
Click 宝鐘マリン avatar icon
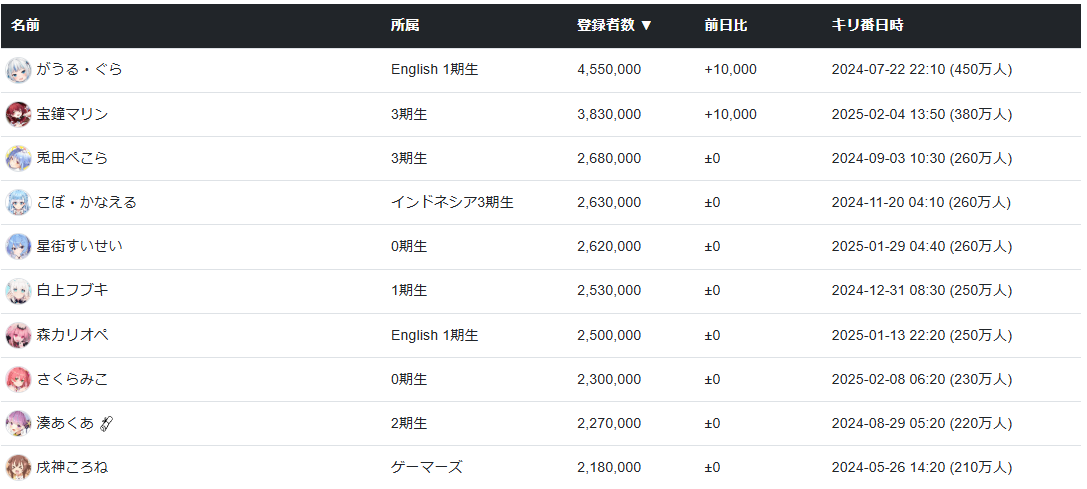point(18,114)
